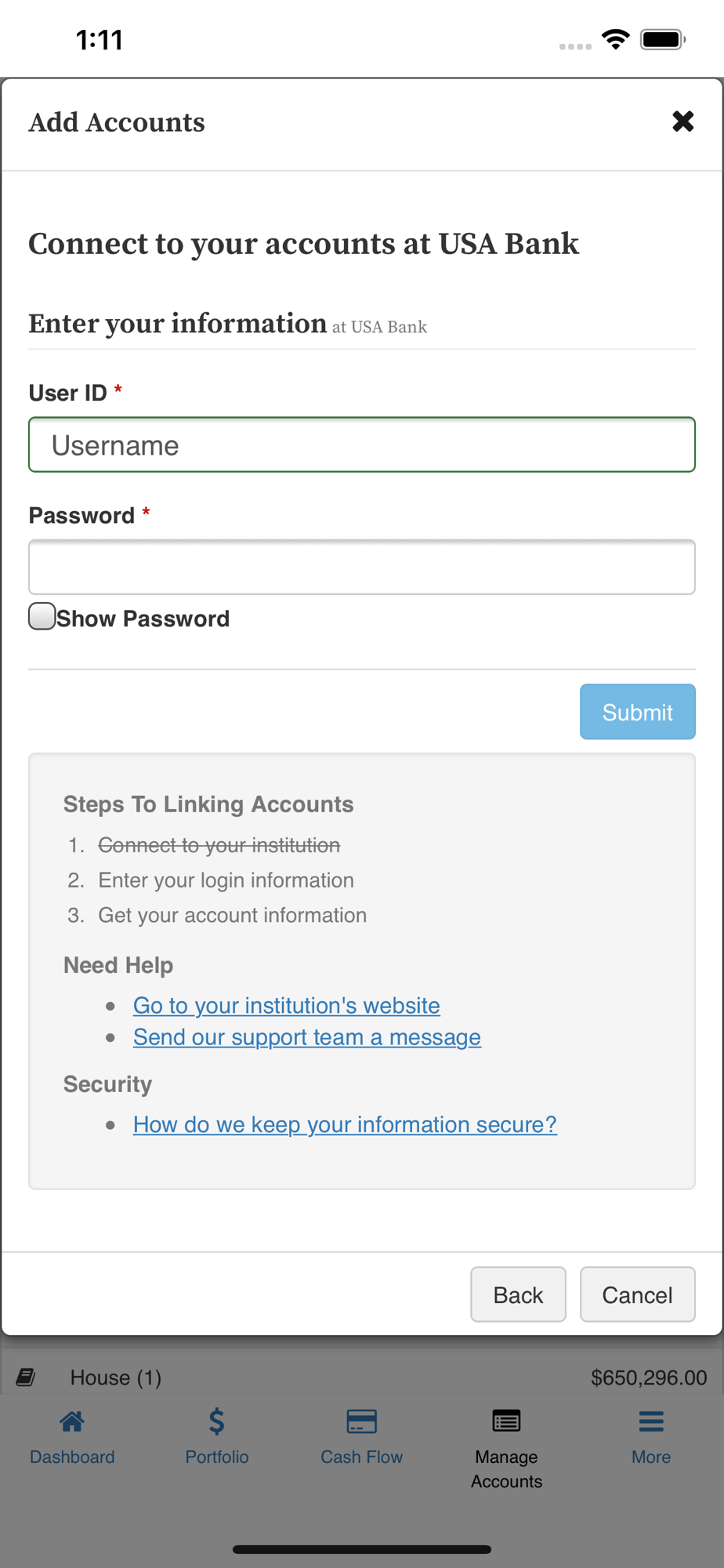Cancel adding accounts
The height and width of the screenshot is (1568, 724).
637,1294
